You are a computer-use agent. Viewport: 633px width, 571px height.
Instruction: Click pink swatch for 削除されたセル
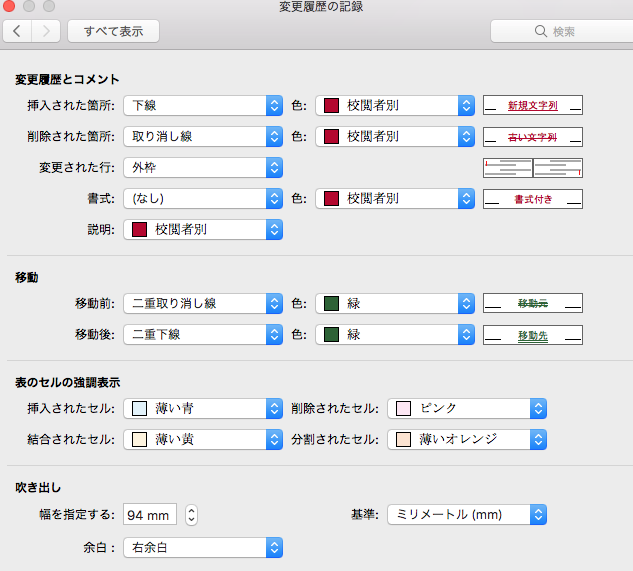tap(403, 409)
